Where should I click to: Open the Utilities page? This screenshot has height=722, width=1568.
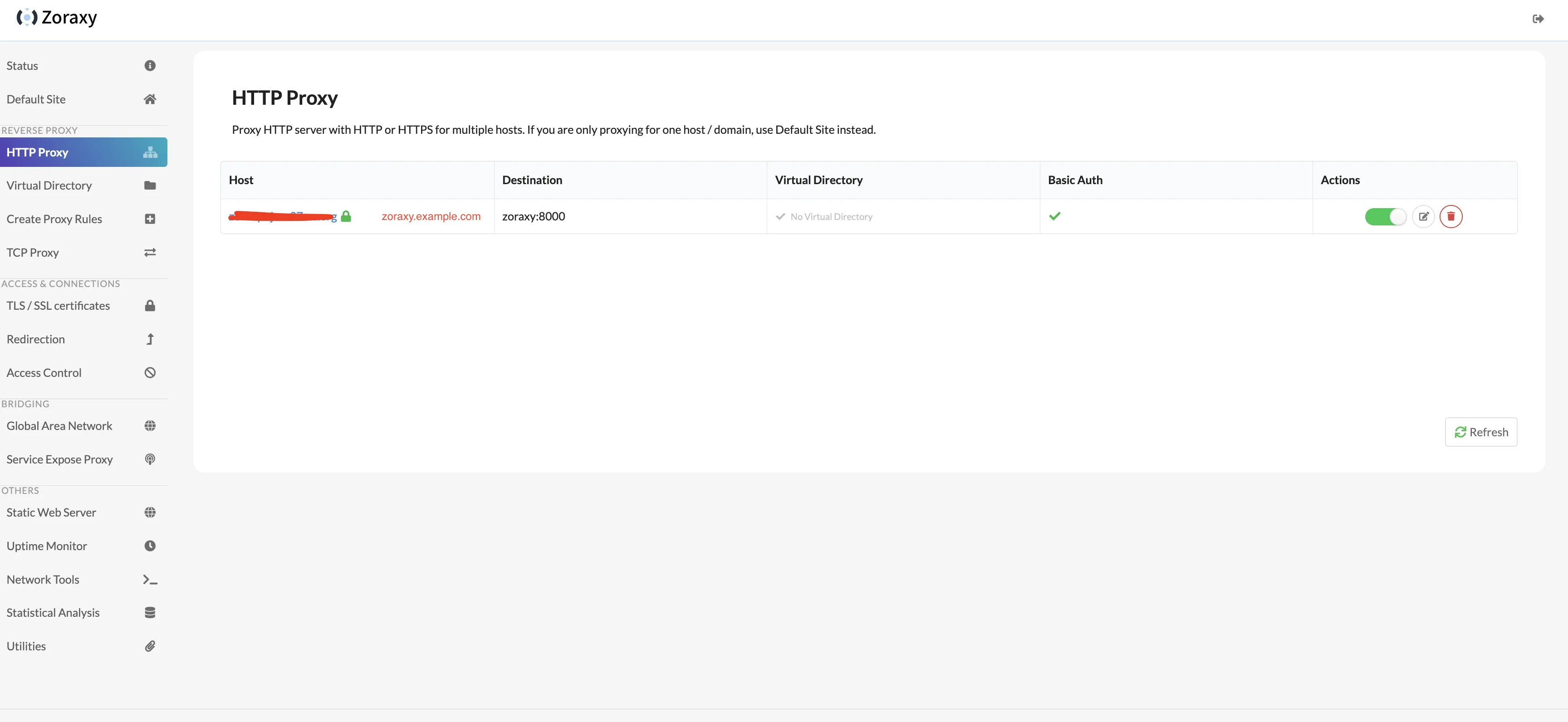83,646
